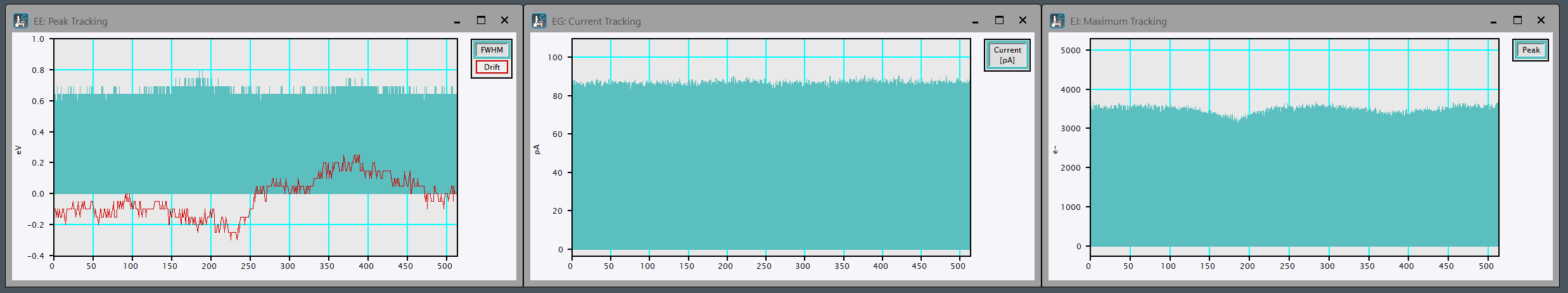Click the EE: Peak Tracking window icon
1568x293 pixels.
(x=21, y=21)
